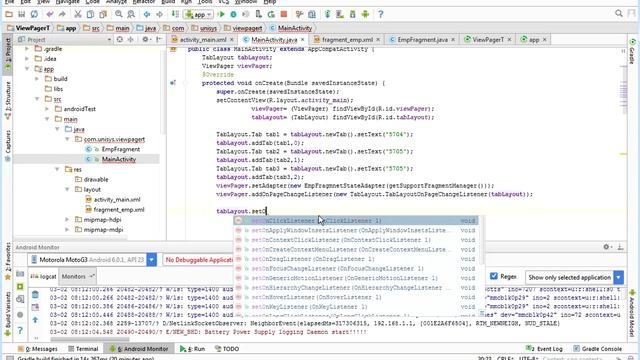
Task: Click Android Monitor settings gear icon
Action: pyautogui.click(x=607, y=247)
